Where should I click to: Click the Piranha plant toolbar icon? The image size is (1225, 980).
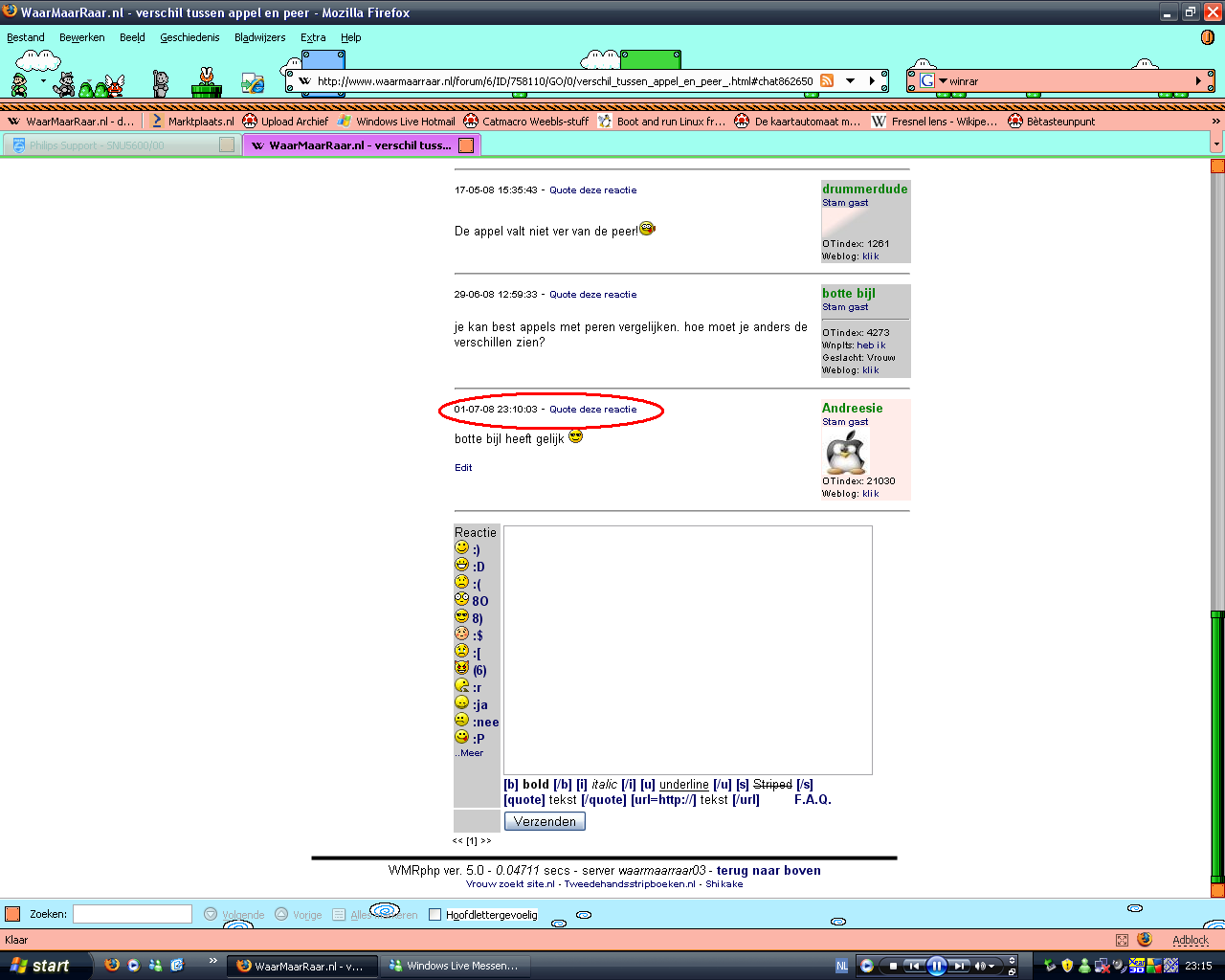(206, 83)
